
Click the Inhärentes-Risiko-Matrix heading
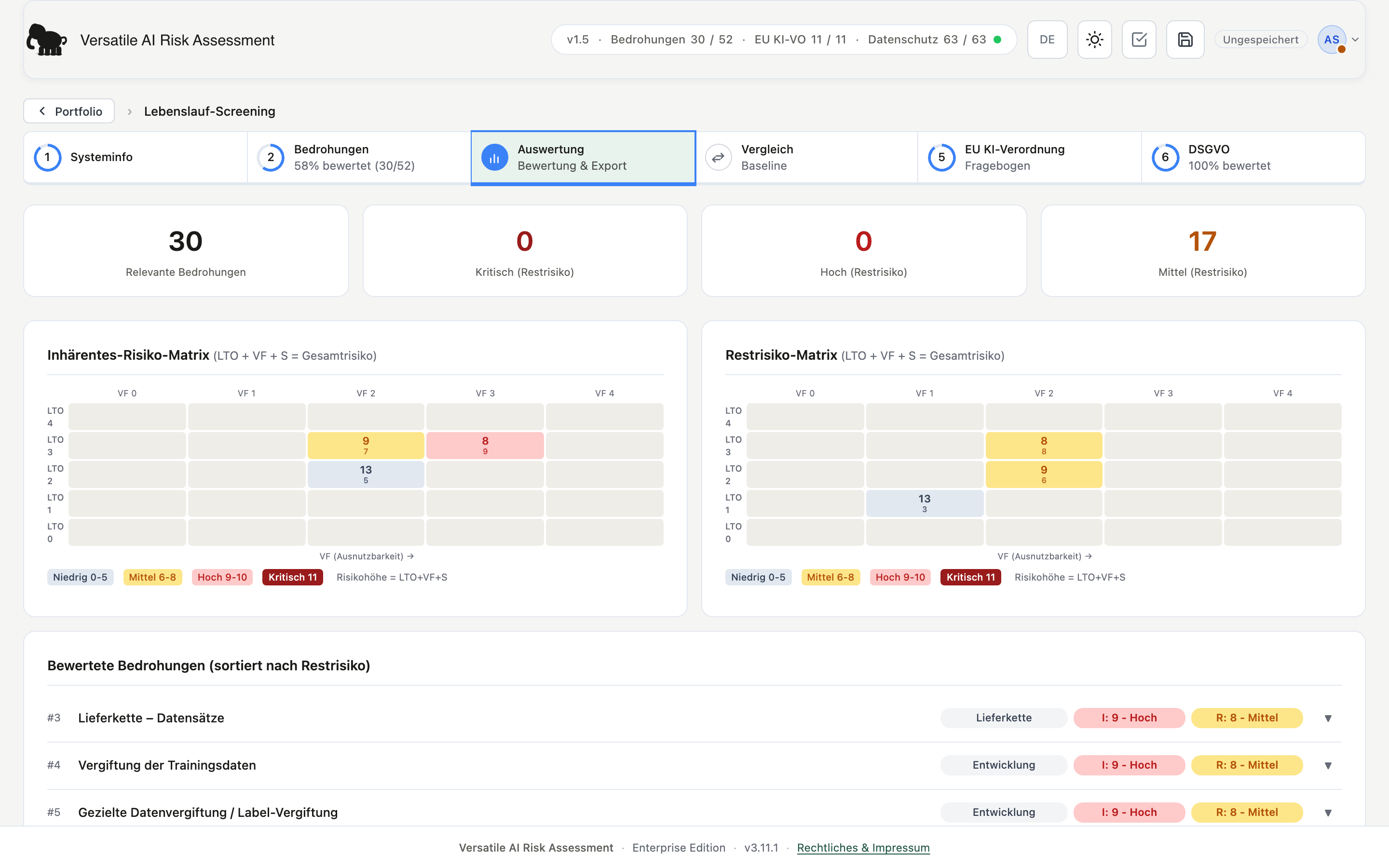(128, 355)
